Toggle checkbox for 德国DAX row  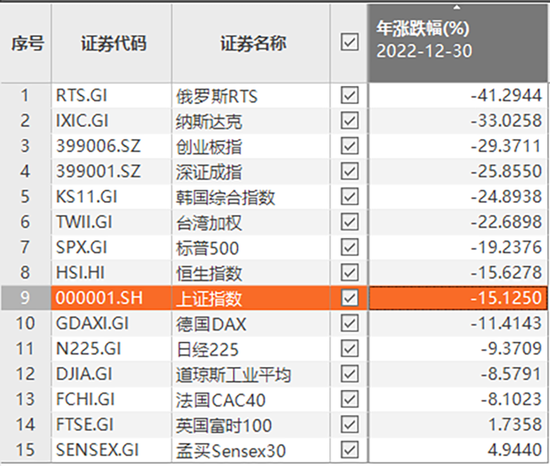[349, 323]
